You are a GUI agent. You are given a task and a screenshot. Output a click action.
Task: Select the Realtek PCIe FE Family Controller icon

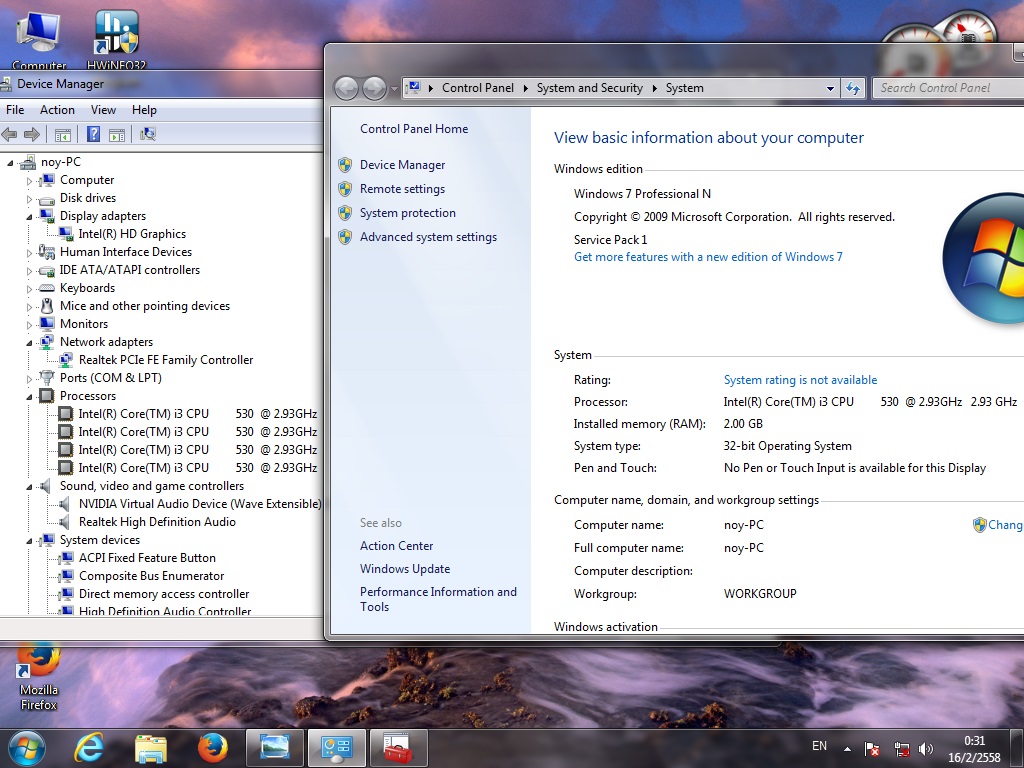[x=66, y=360]
